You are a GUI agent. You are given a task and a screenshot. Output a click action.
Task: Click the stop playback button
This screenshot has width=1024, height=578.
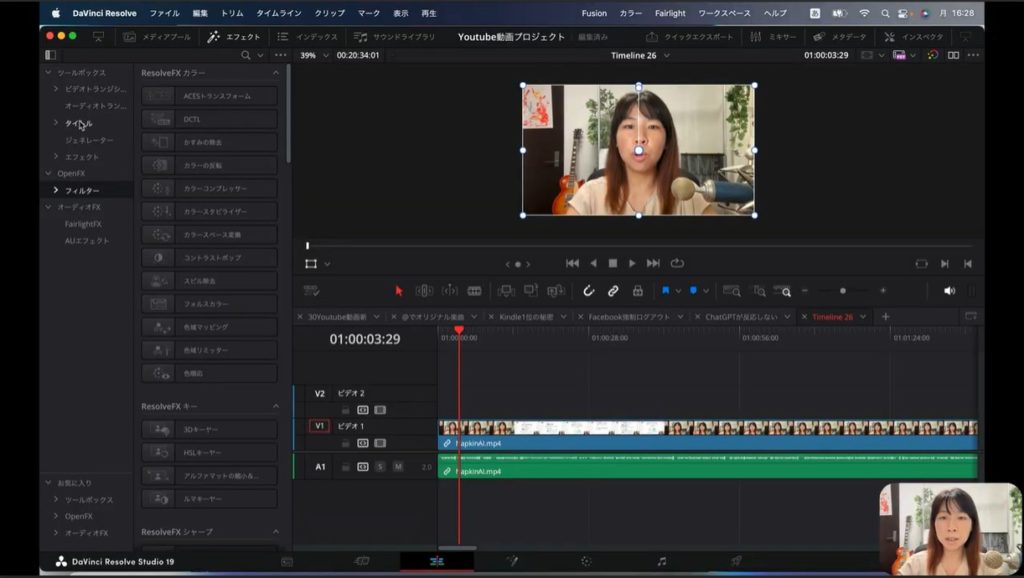pyautogui.click(x=613, y=263)
